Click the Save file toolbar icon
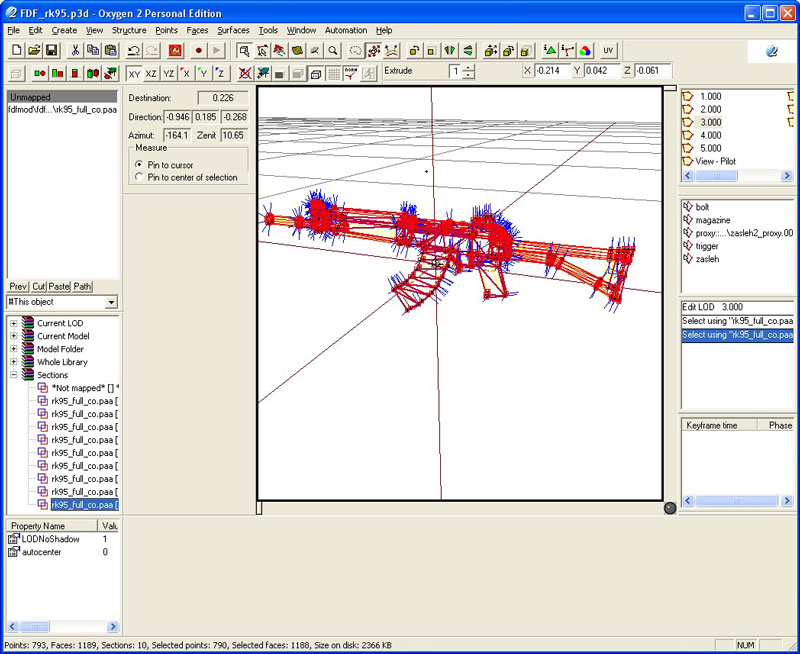Image resolution: width=800 pixels, height=654 pixels. tap(52, 50)
